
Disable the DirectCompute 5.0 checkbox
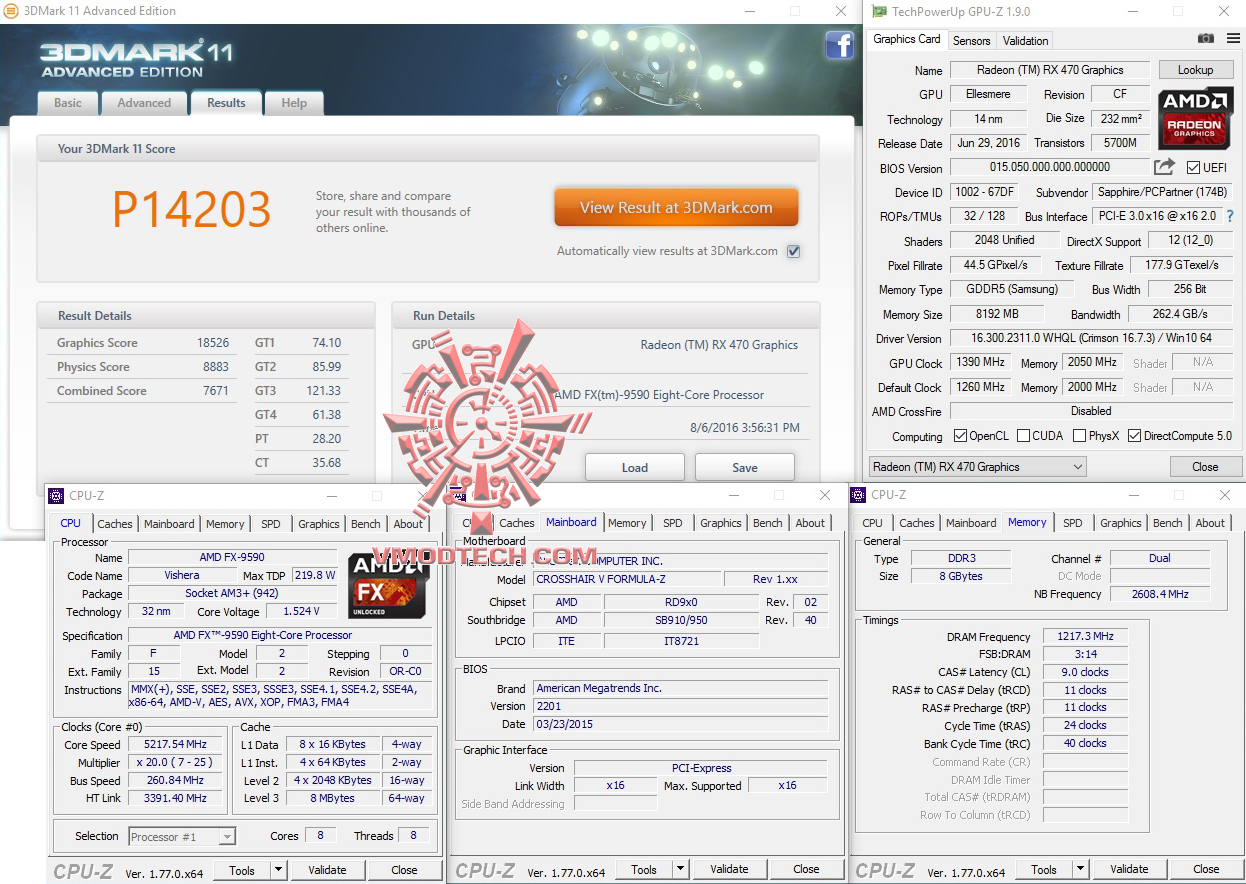click(x=1133, y=435)
